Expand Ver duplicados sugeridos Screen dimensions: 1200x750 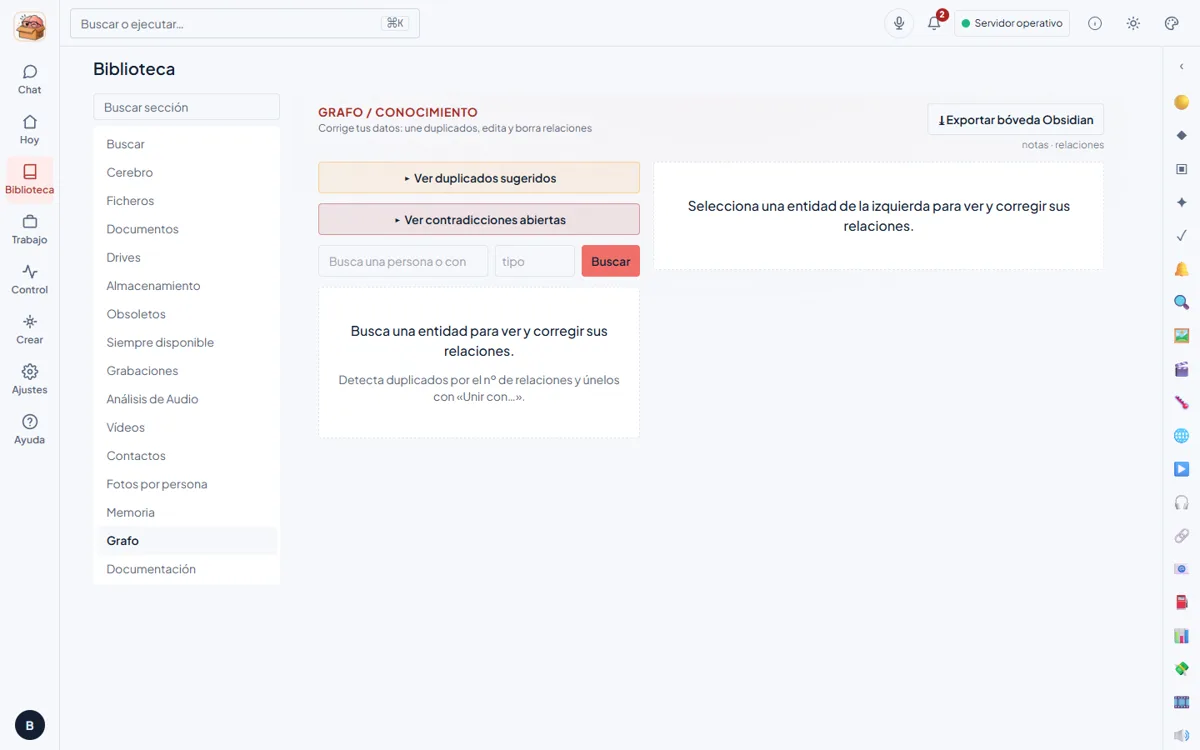(479, 178)
